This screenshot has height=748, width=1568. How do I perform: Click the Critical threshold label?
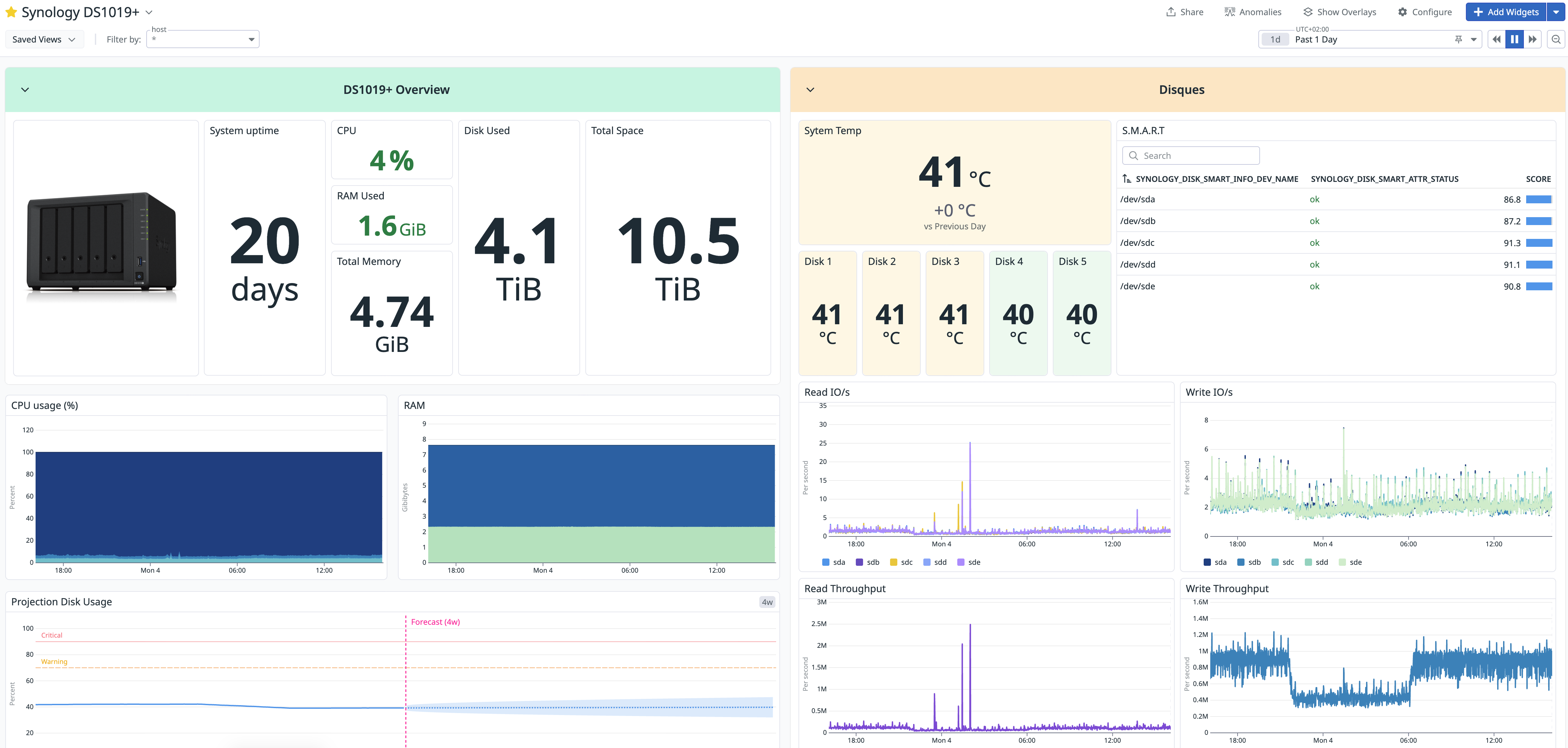(52, 635)
